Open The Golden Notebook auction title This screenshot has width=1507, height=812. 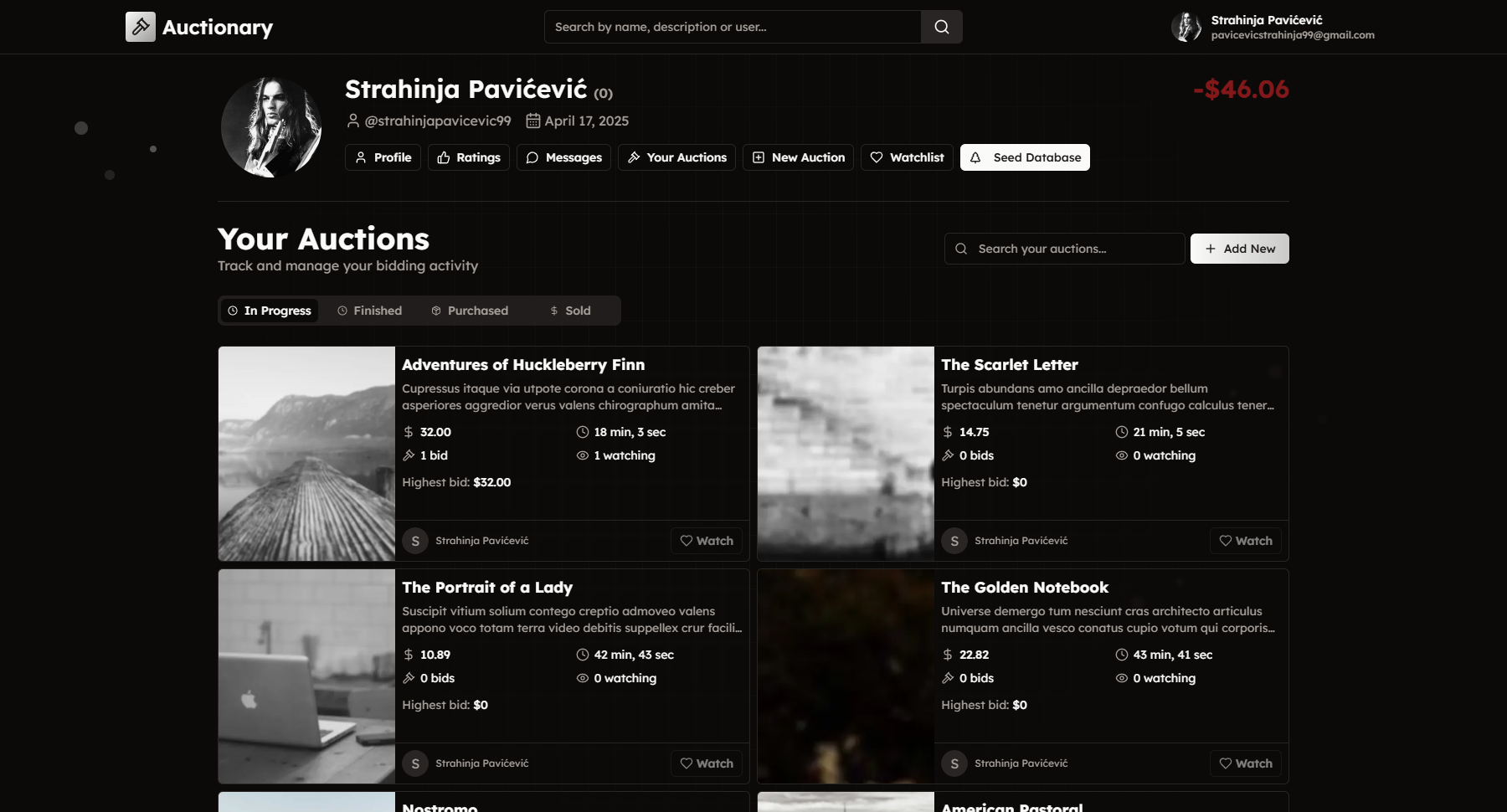[1025, 588]
